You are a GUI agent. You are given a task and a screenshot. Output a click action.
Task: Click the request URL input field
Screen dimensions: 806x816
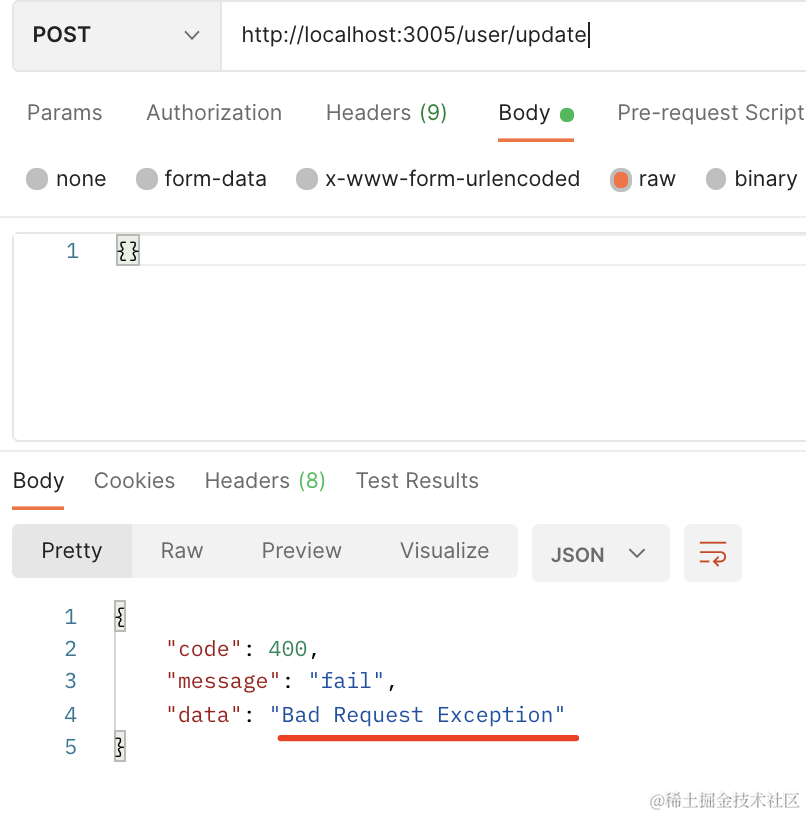pos(510,35)
